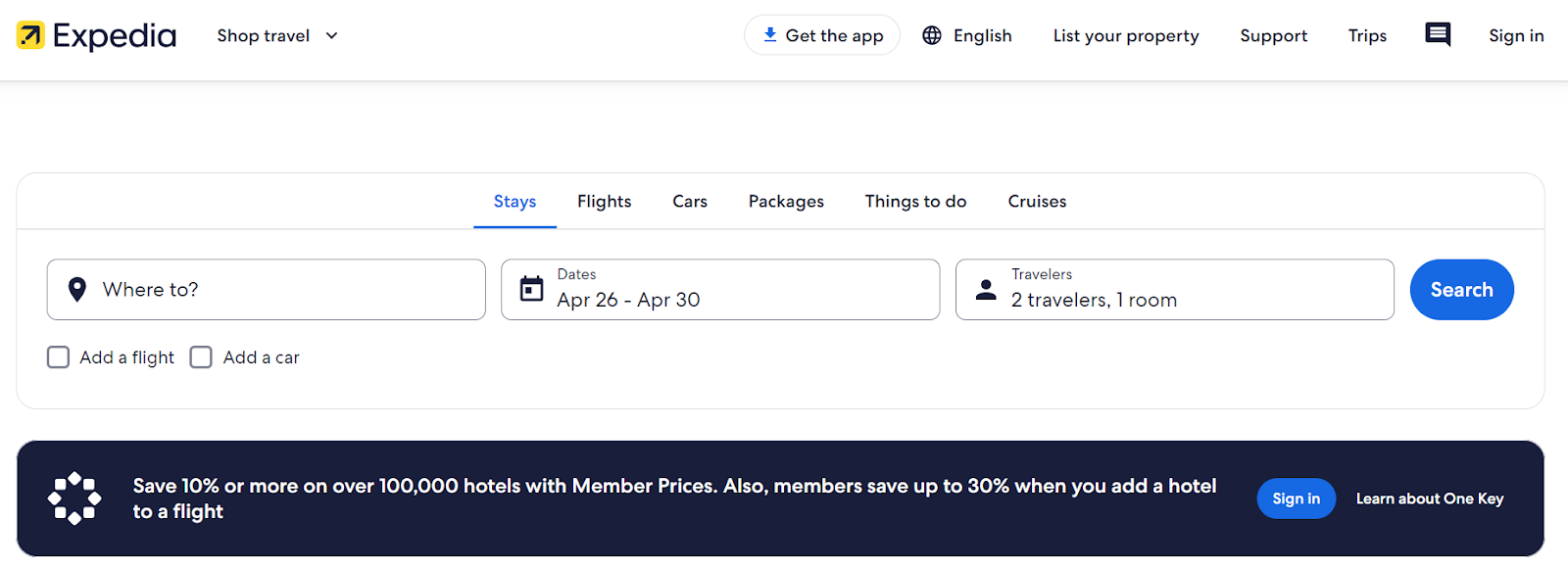Click the calendar icon in Dates field
This screenshot has height=569, width=1568.
click(x=530, y=289)
